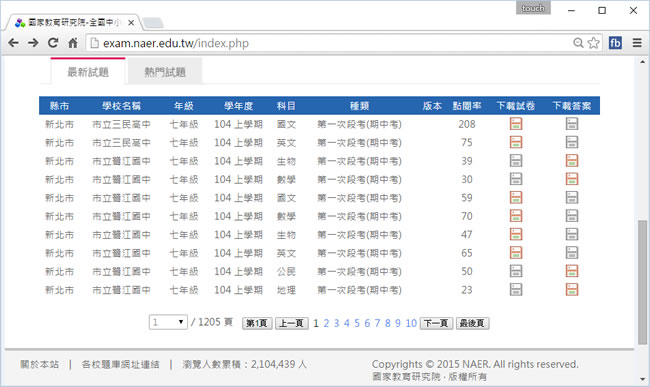Screen dimensions: 650x387
Task: Download answer in row with 65 views
Action: (572, 253)
